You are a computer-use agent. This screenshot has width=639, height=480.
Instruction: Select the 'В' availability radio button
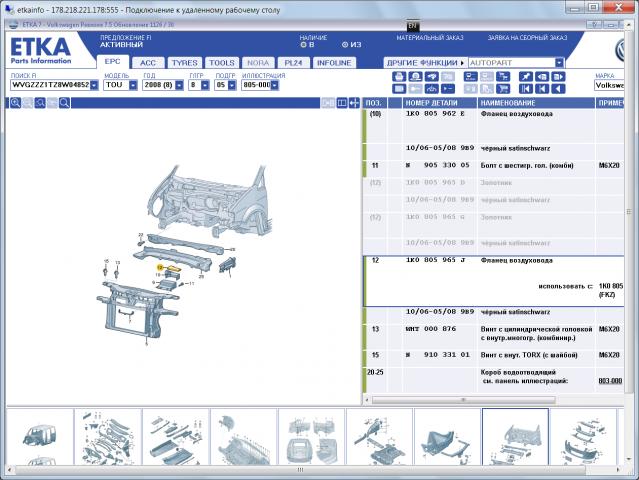[303, 45]
